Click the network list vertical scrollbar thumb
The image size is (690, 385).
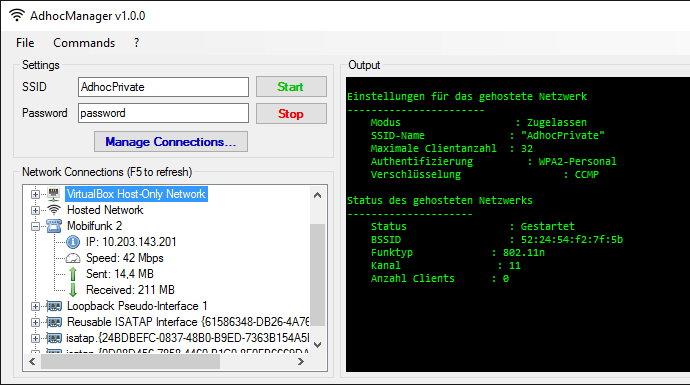pos(317,275)
